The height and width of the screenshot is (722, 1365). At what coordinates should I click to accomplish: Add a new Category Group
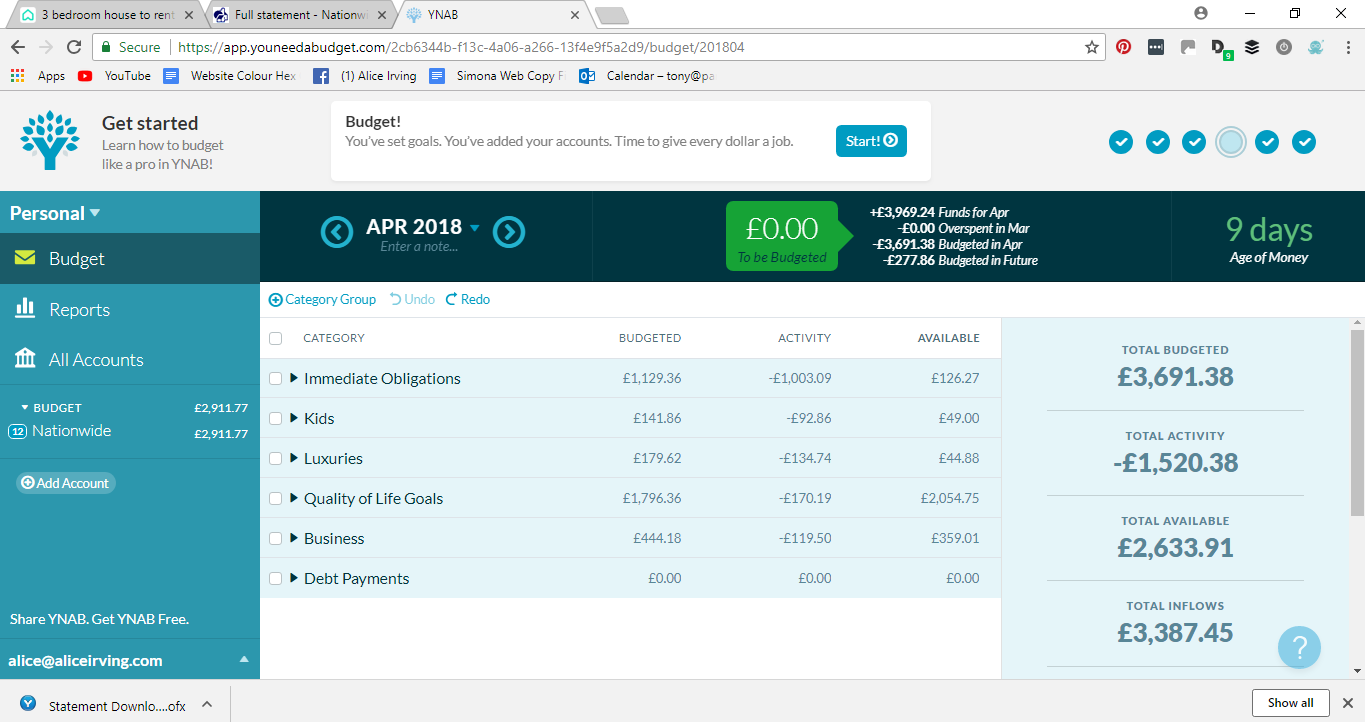pos(323,299)
